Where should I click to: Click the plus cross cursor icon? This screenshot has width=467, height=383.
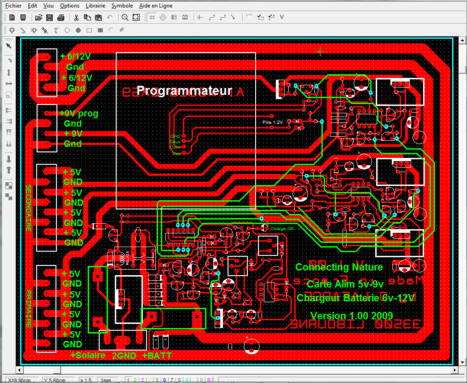[x=200, y=17]
